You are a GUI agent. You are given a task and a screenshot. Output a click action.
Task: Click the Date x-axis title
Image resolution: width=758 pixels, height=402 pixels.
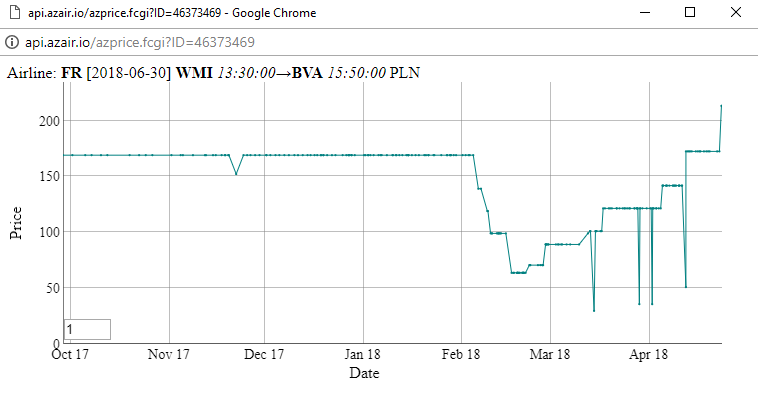pyautogui.click(x=364, y=373)
